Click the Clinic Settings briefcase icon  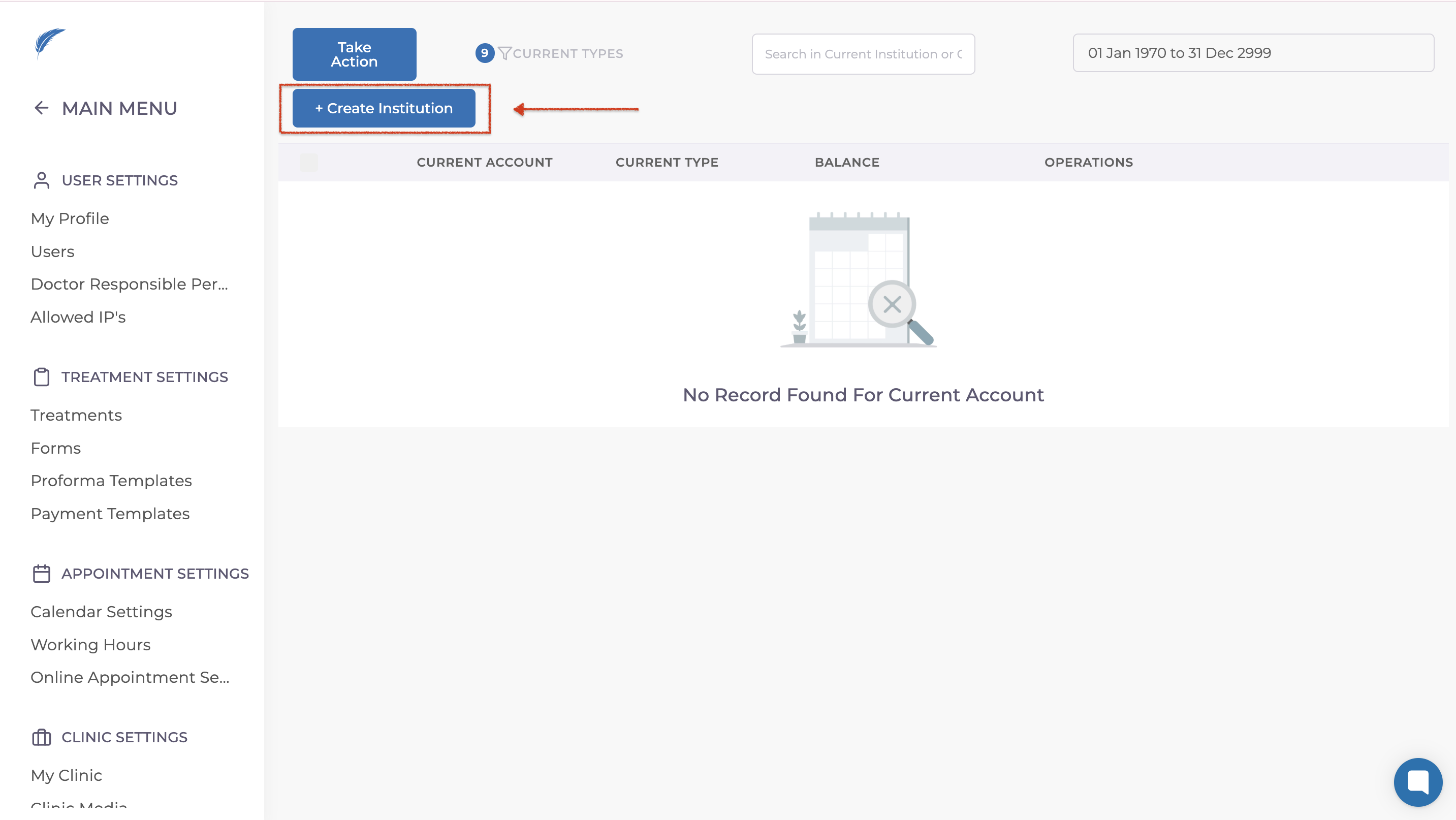coord(41,737)
